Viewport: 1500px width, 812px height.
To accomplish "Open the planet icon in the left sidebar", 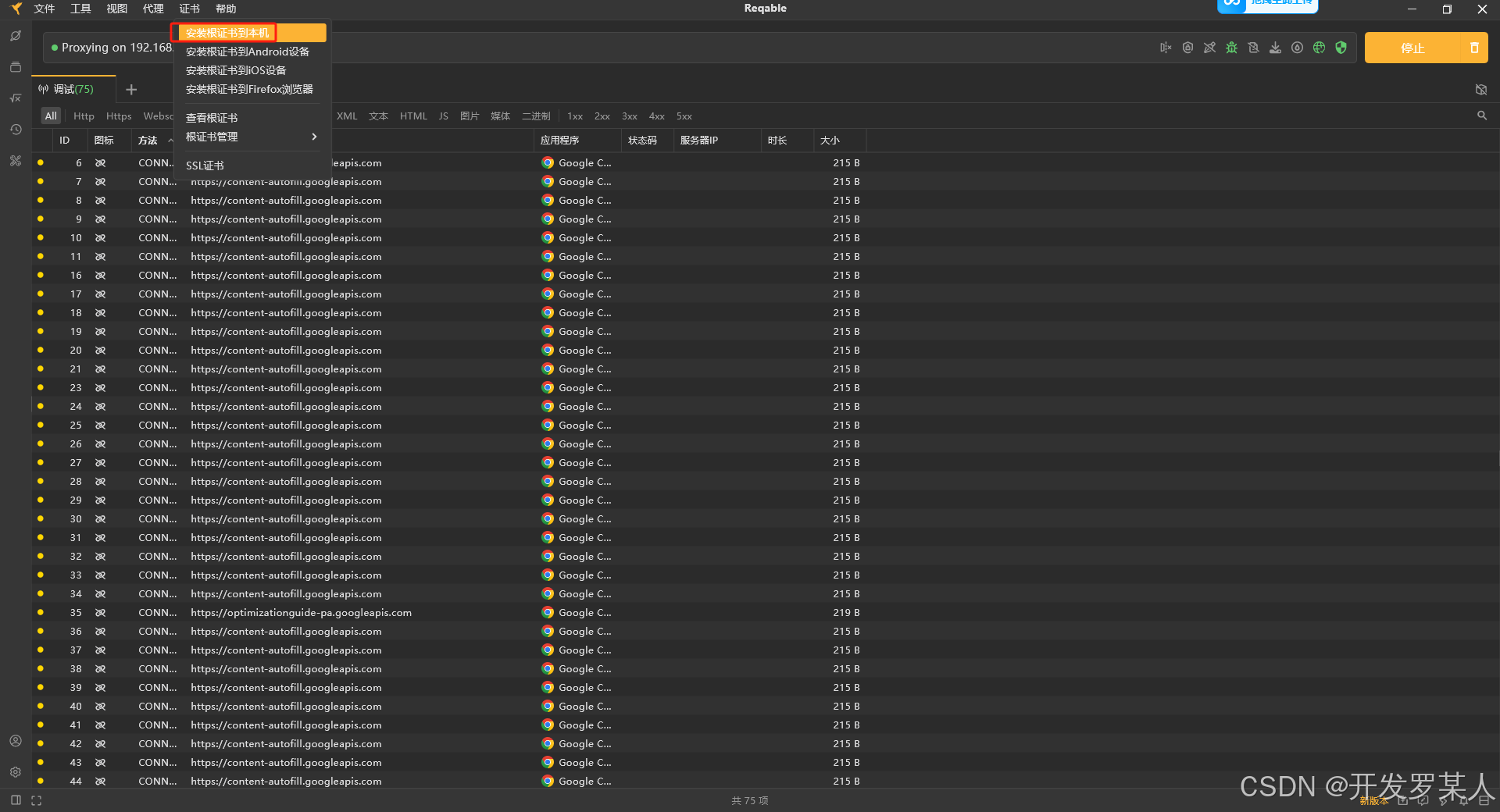I will click(16, 36).
